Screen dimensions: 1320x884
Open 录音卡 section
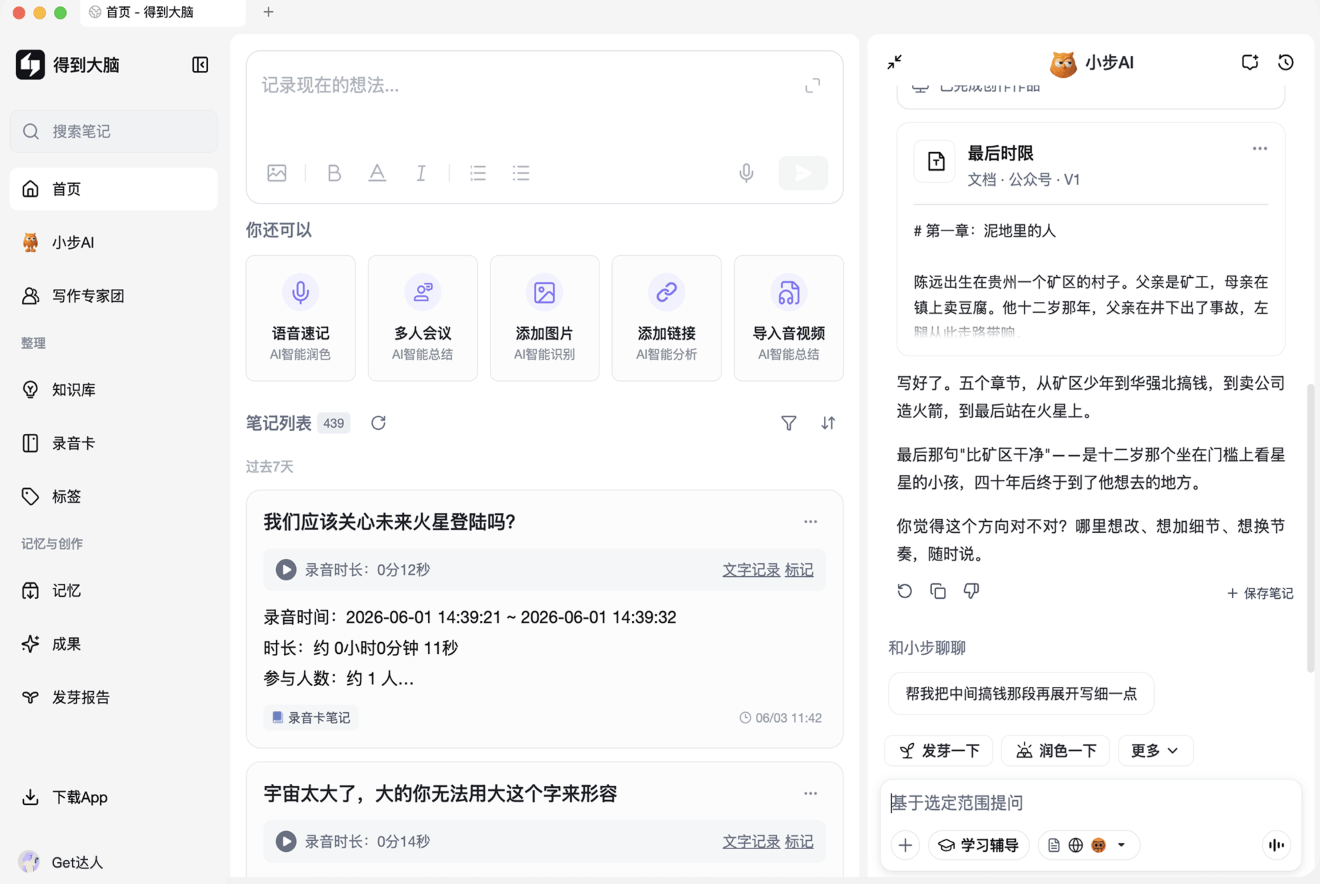tap(113, 443)
